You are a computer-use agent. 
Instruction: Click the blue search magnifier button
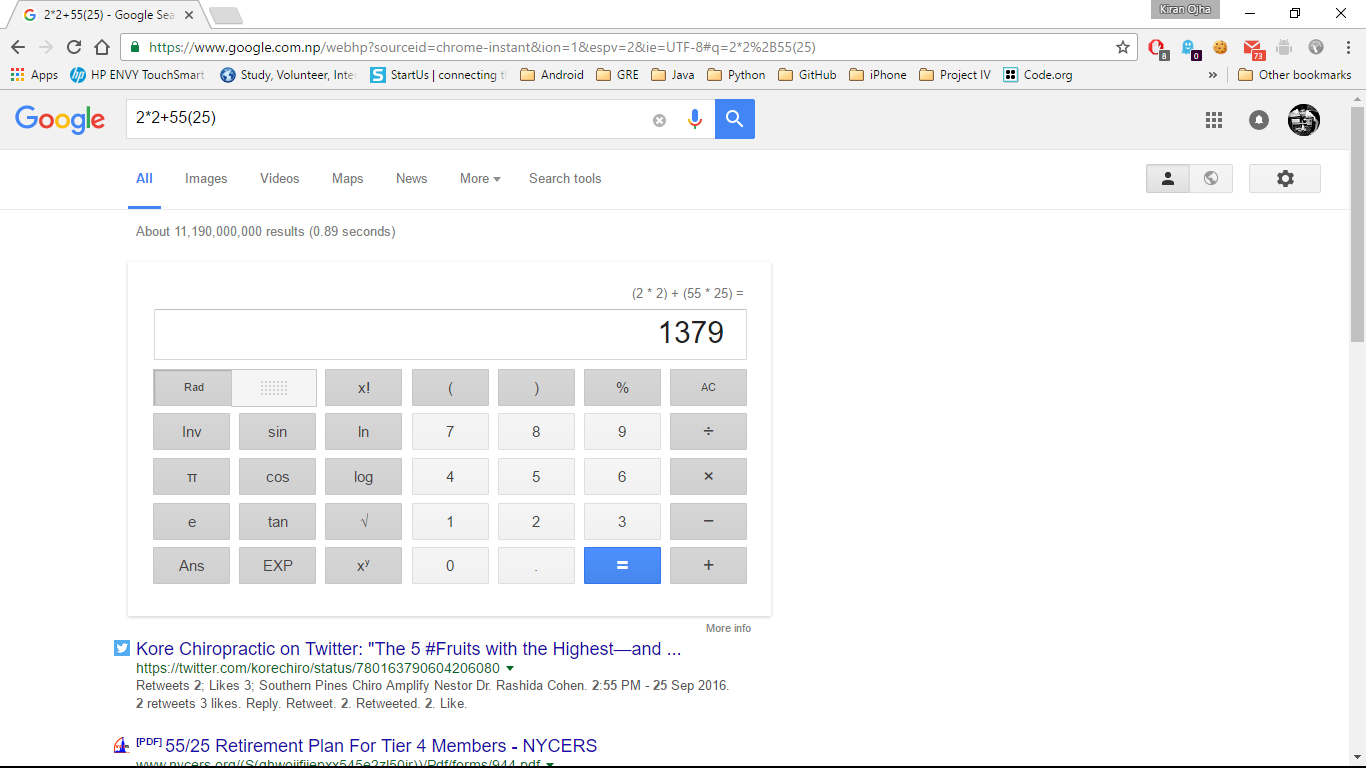pos(735,119)
